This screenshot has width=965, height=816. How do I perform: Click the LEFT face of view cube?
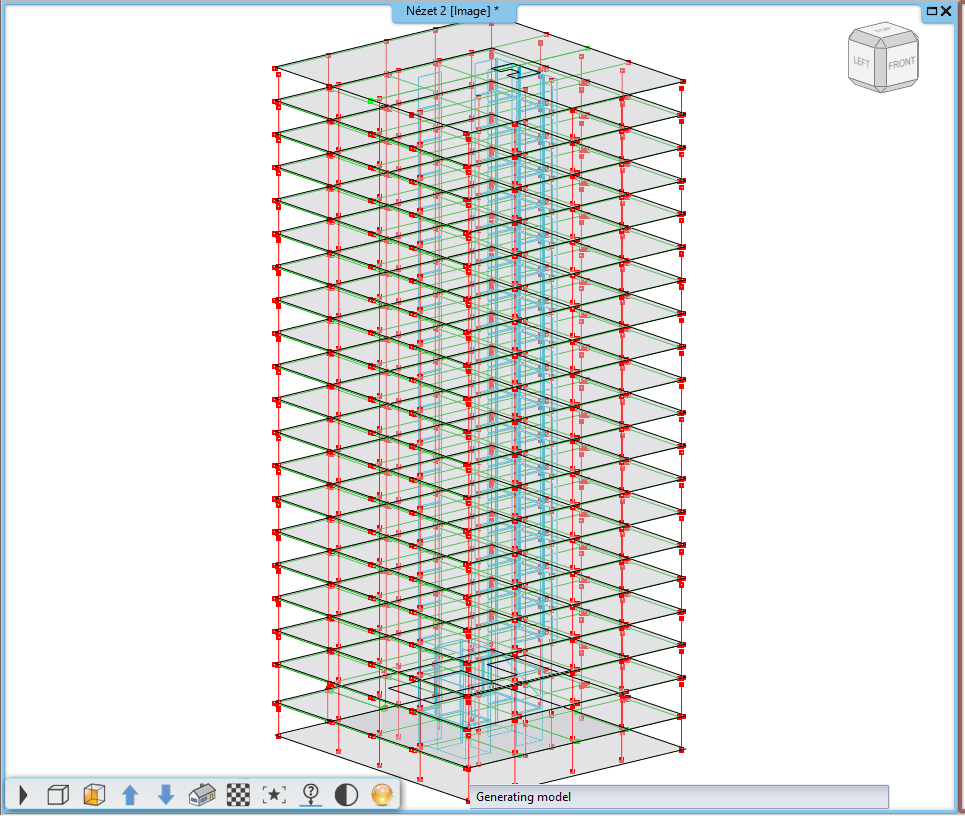coord(862,62)
